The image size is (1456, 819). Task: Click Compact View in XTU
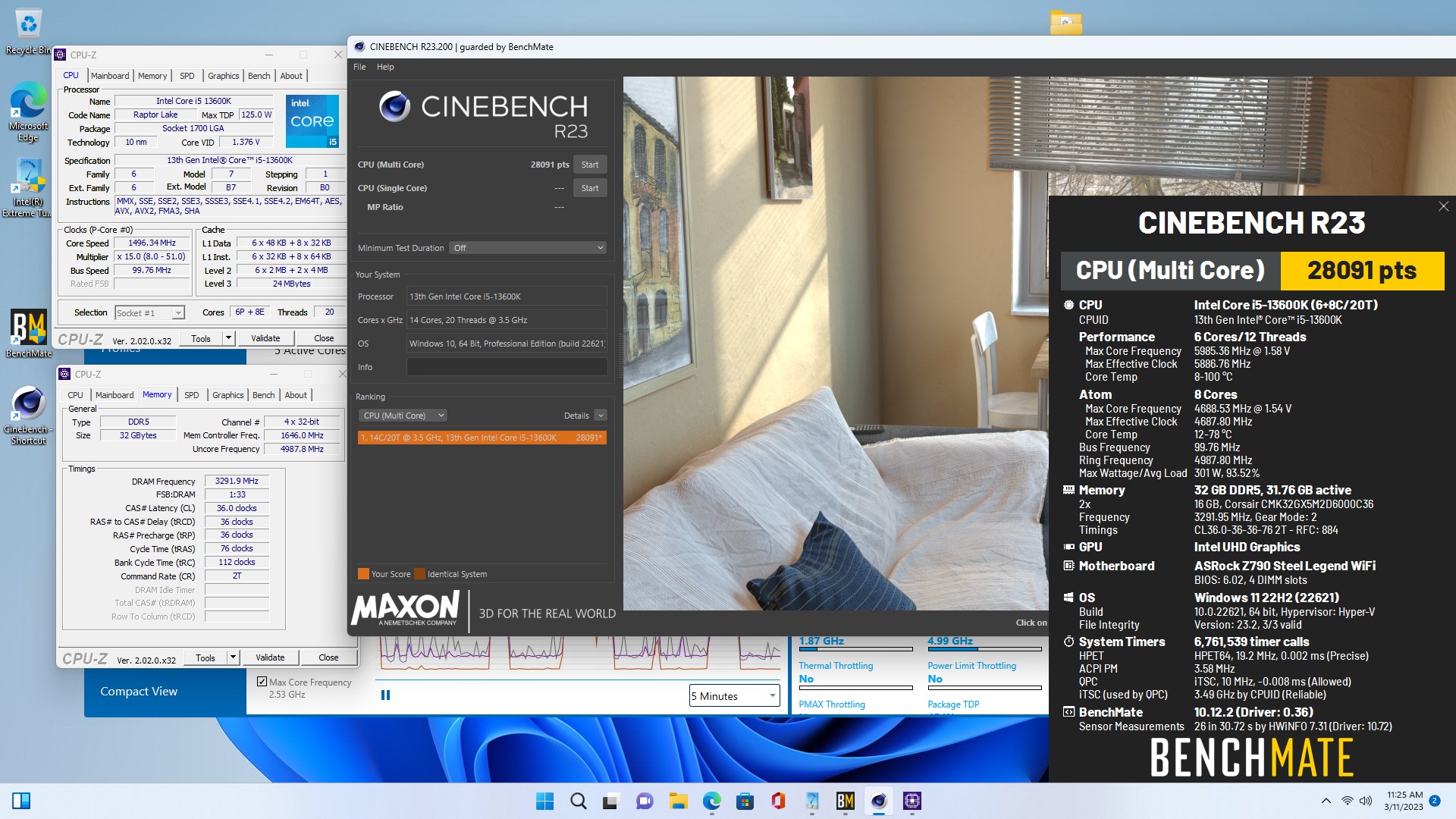139,692
